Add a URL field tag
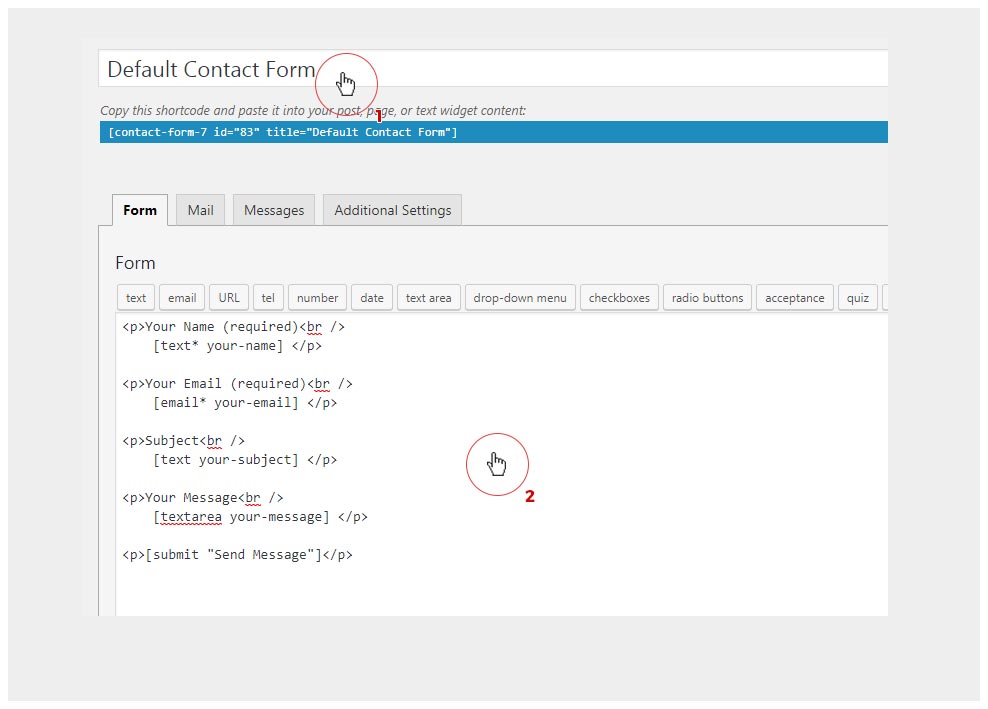 (229, 298)
